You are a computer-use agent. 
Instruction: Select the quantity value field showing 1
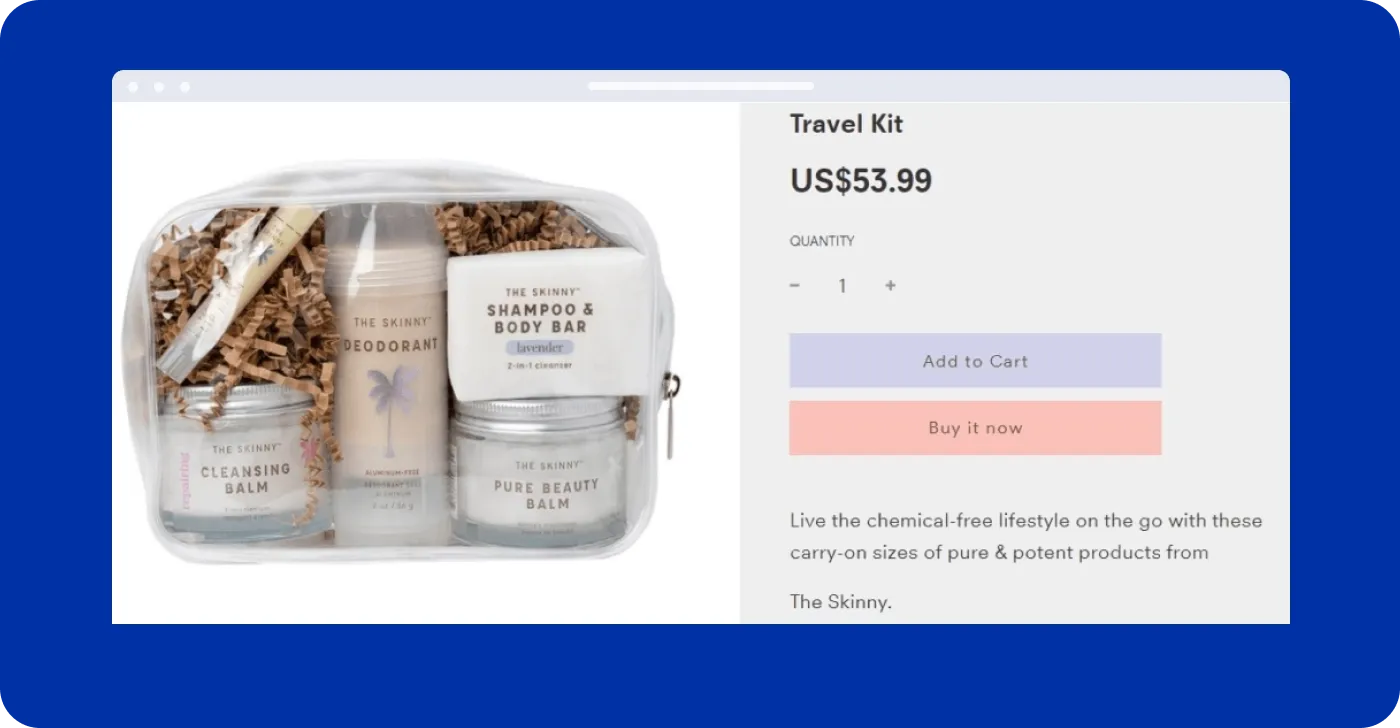pyautogui.click(x=842, y=286)
